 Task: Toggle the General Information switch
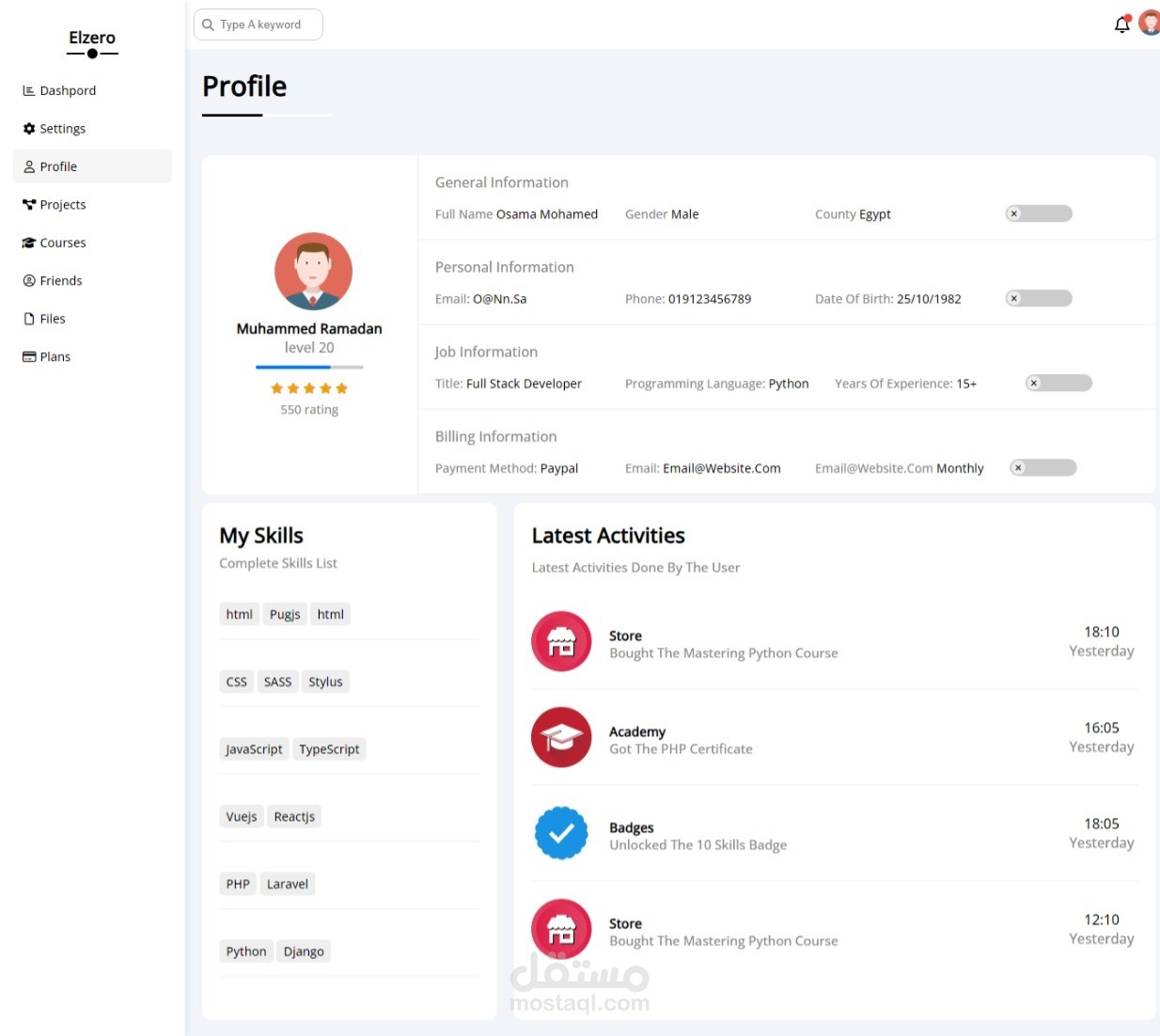[1039, 214]
